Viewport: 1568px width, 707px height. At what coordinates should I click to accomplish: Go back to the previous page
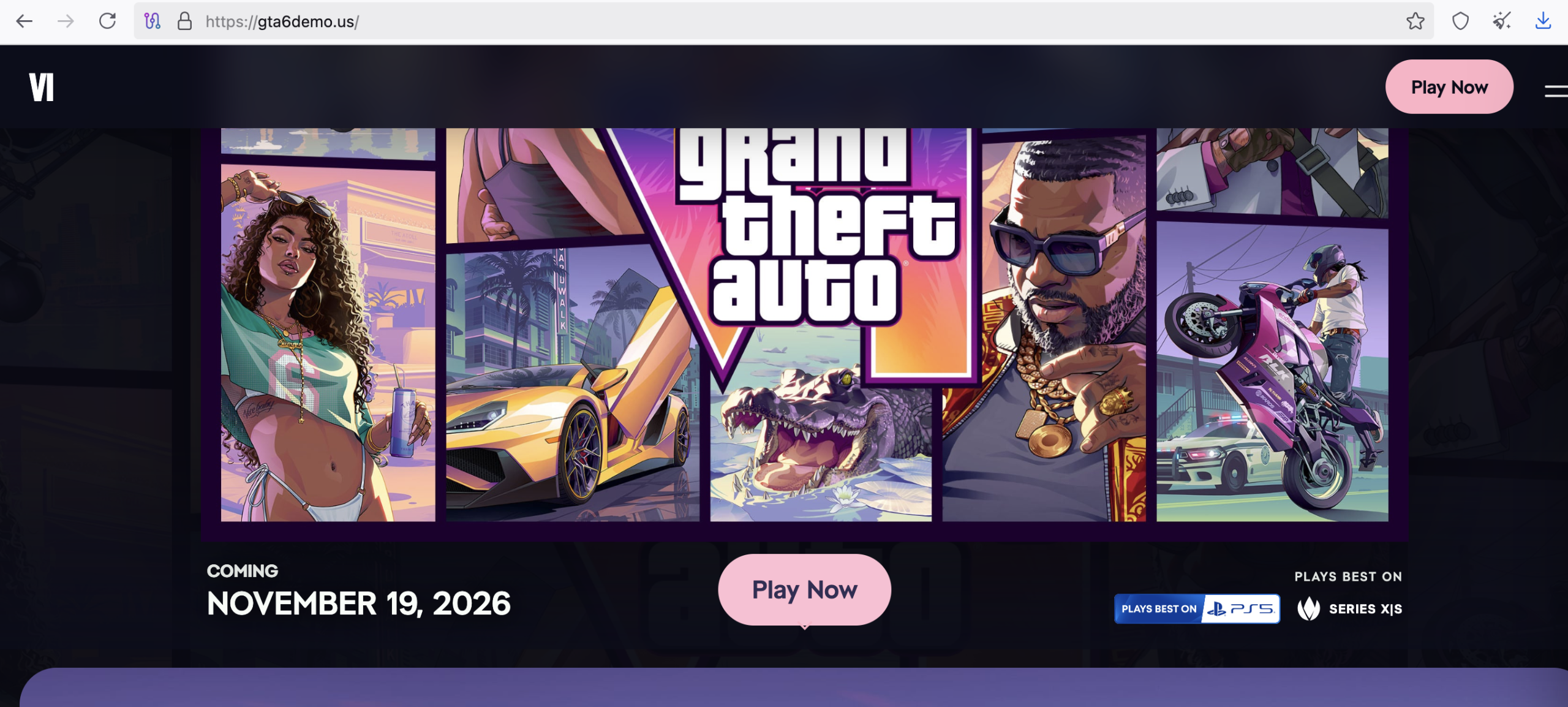click(24, 21)
